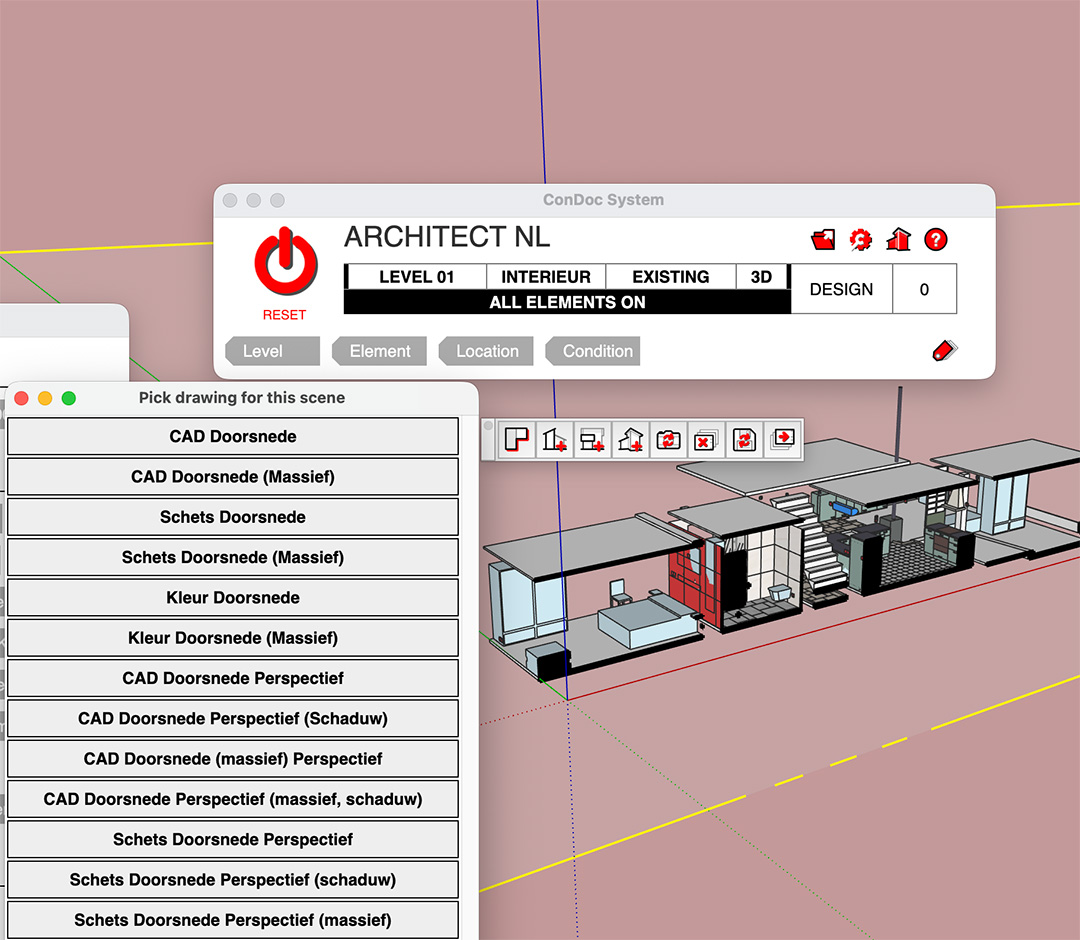The height and width of the screenshot is (940, 1080).
Task: Close the Pick drawing for this scene window
Action: pyautogui.click(x=21, y=398)
